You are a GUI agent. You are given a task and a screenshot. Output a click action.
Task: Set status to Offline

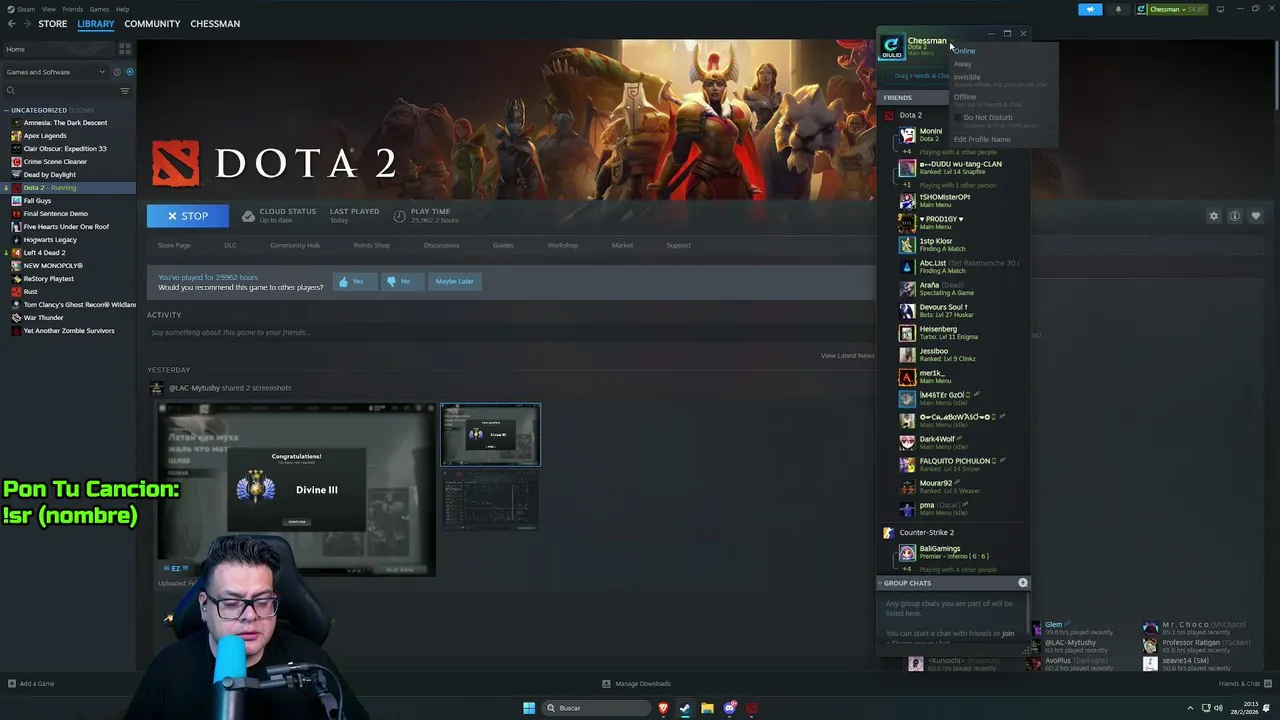click(965, 97)
